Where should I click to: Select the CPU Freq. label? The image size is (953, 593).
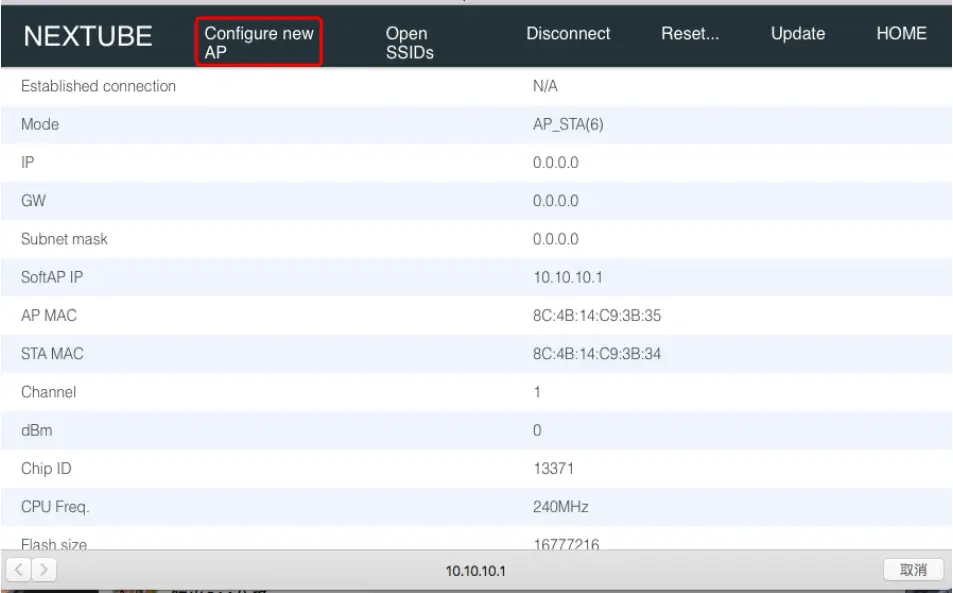[55, 507]
